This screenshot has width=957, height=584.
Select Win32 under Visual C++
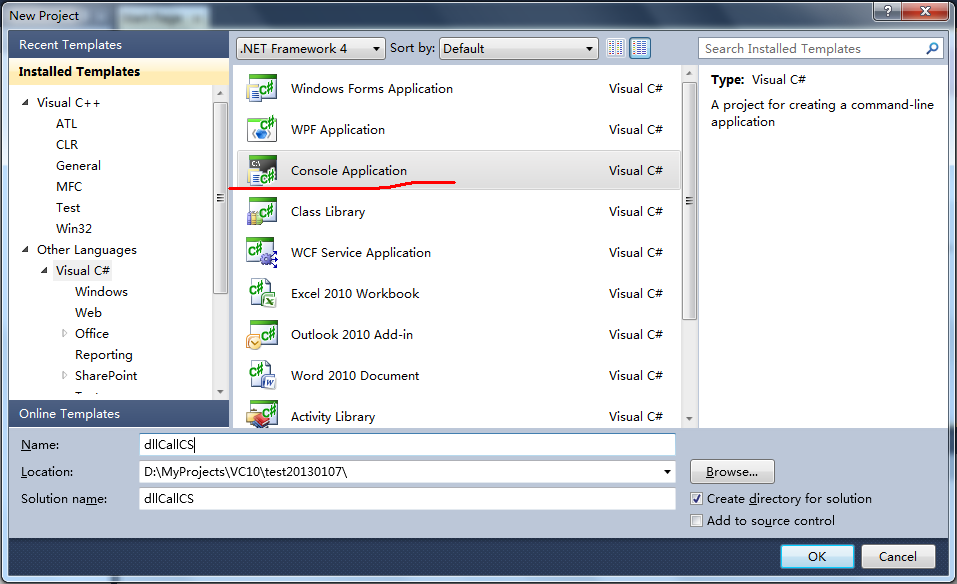coord(74,228)
